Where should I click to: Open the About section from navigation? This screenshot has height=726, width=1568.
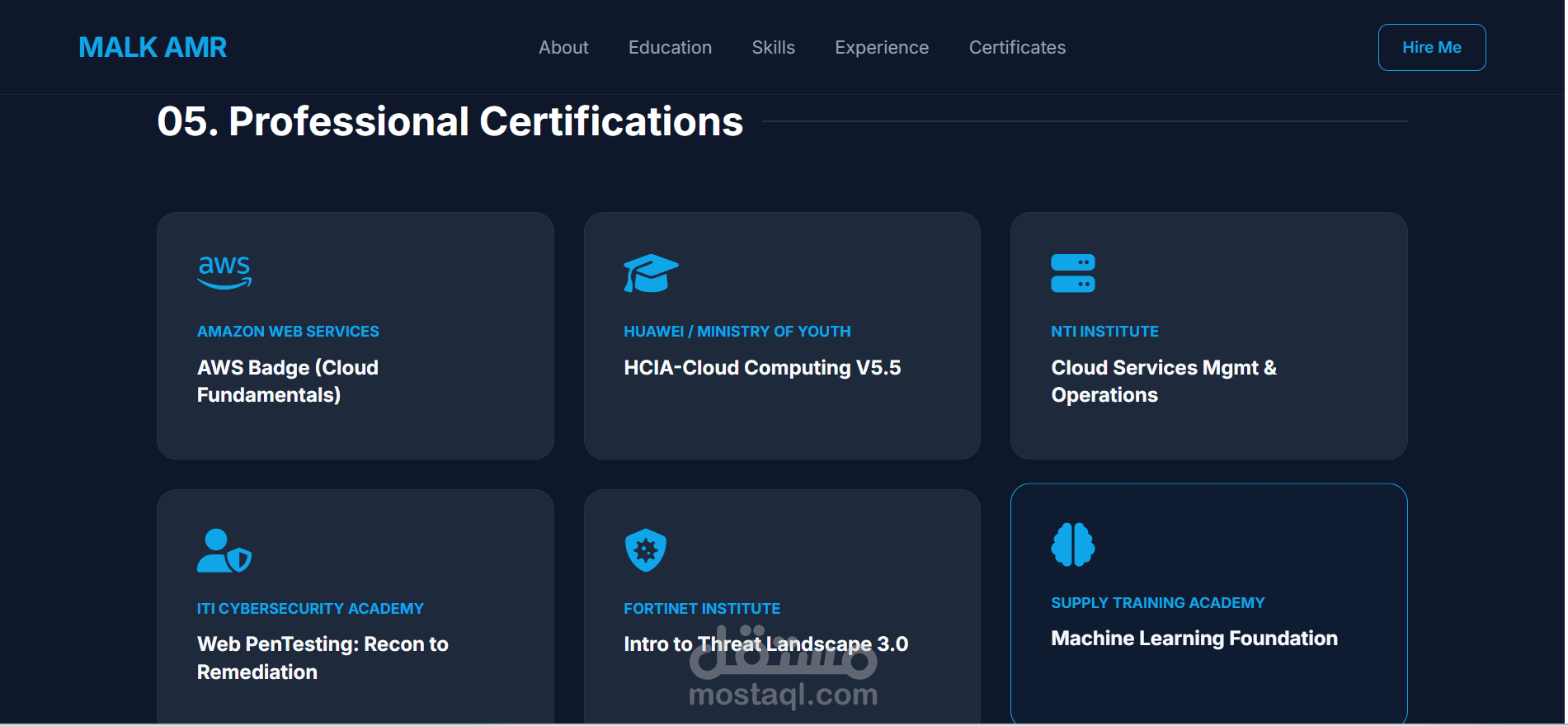(563, 48)
